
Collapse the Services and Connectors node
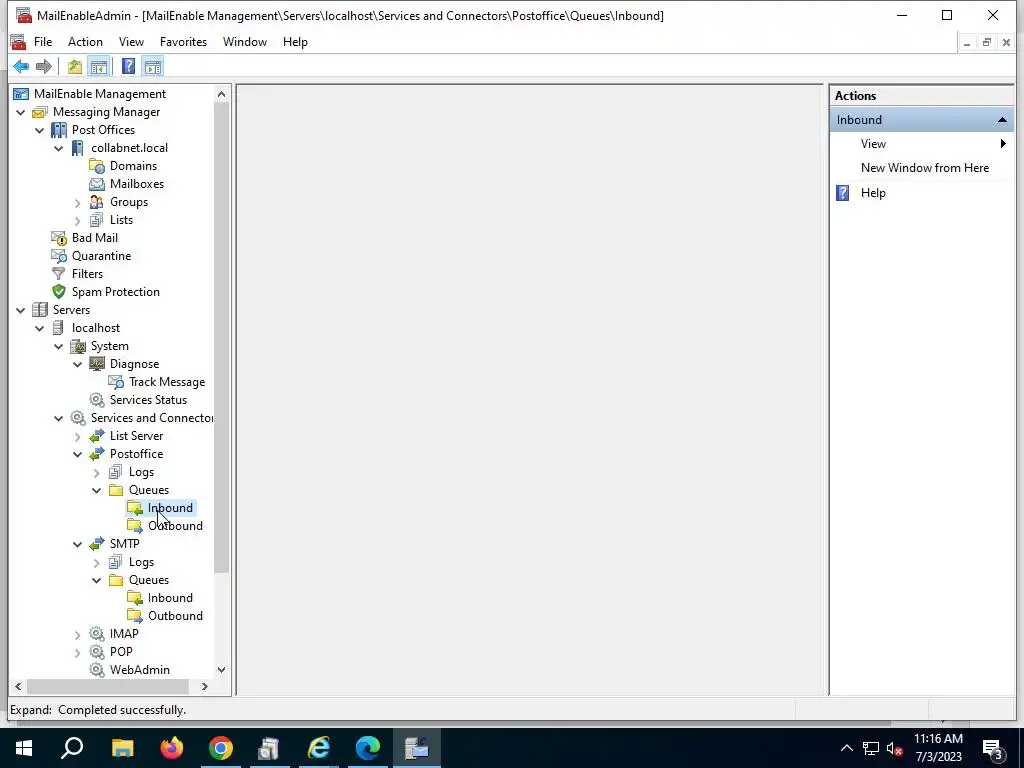(59, 418)
